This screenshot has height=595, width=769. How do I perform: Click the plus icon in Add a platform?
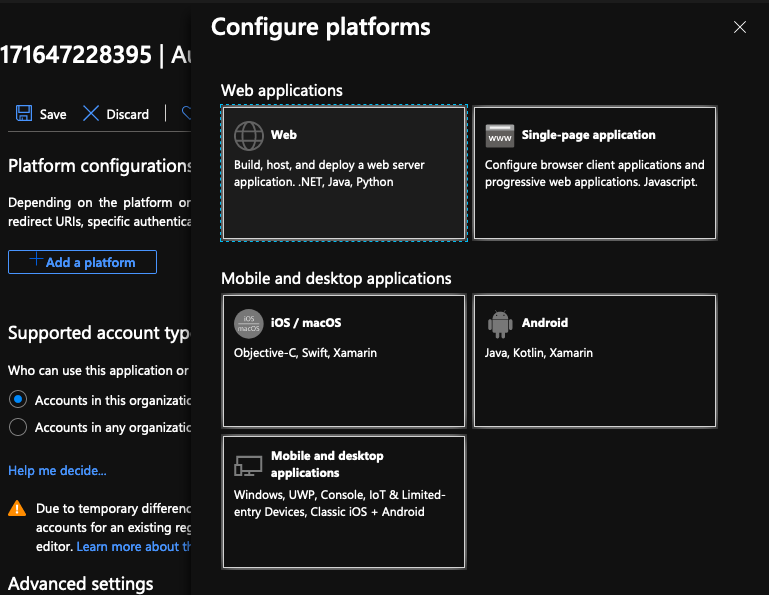[36, 259]
